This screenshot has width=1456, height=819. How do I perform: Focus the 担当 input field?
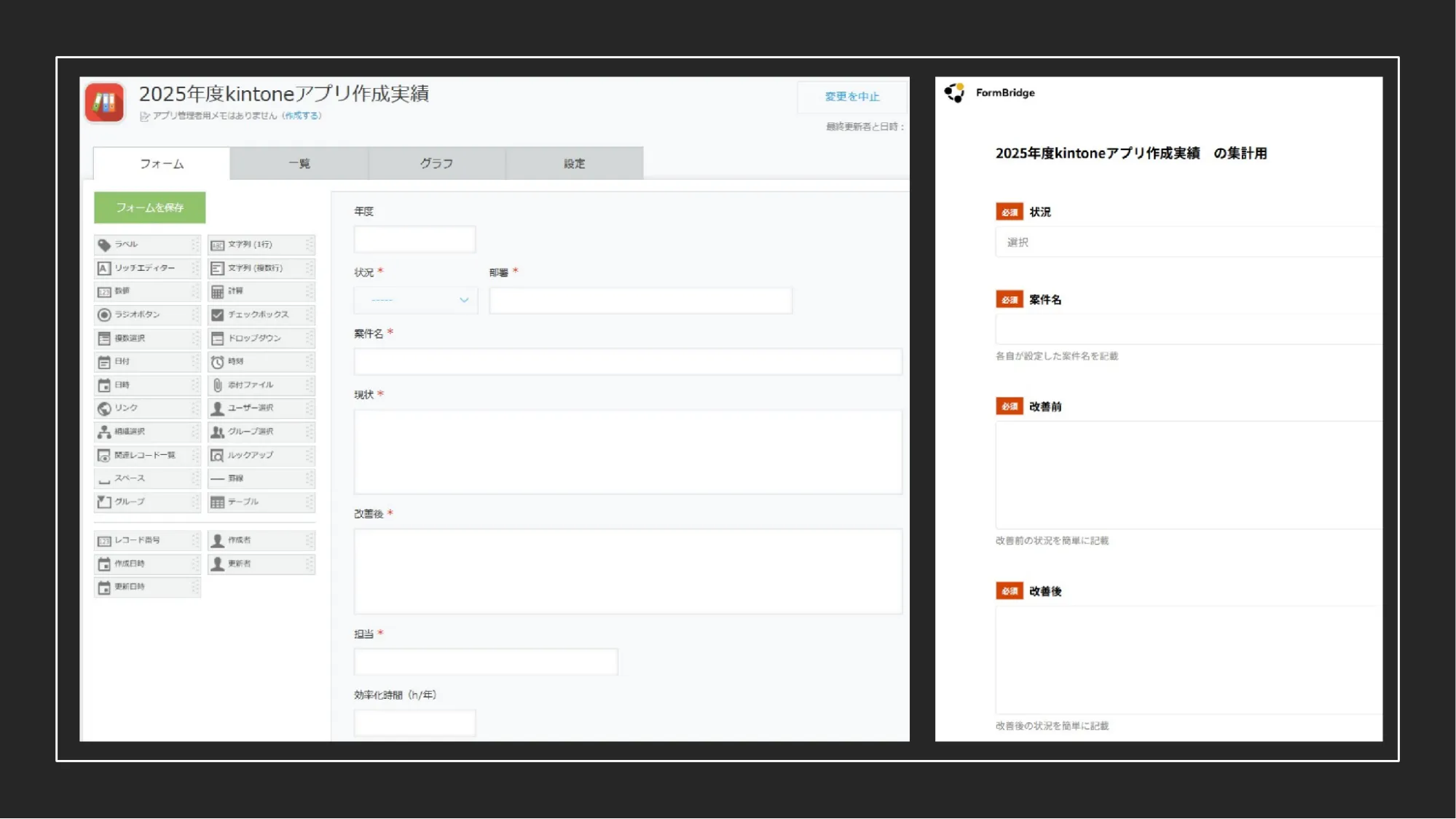486,662
